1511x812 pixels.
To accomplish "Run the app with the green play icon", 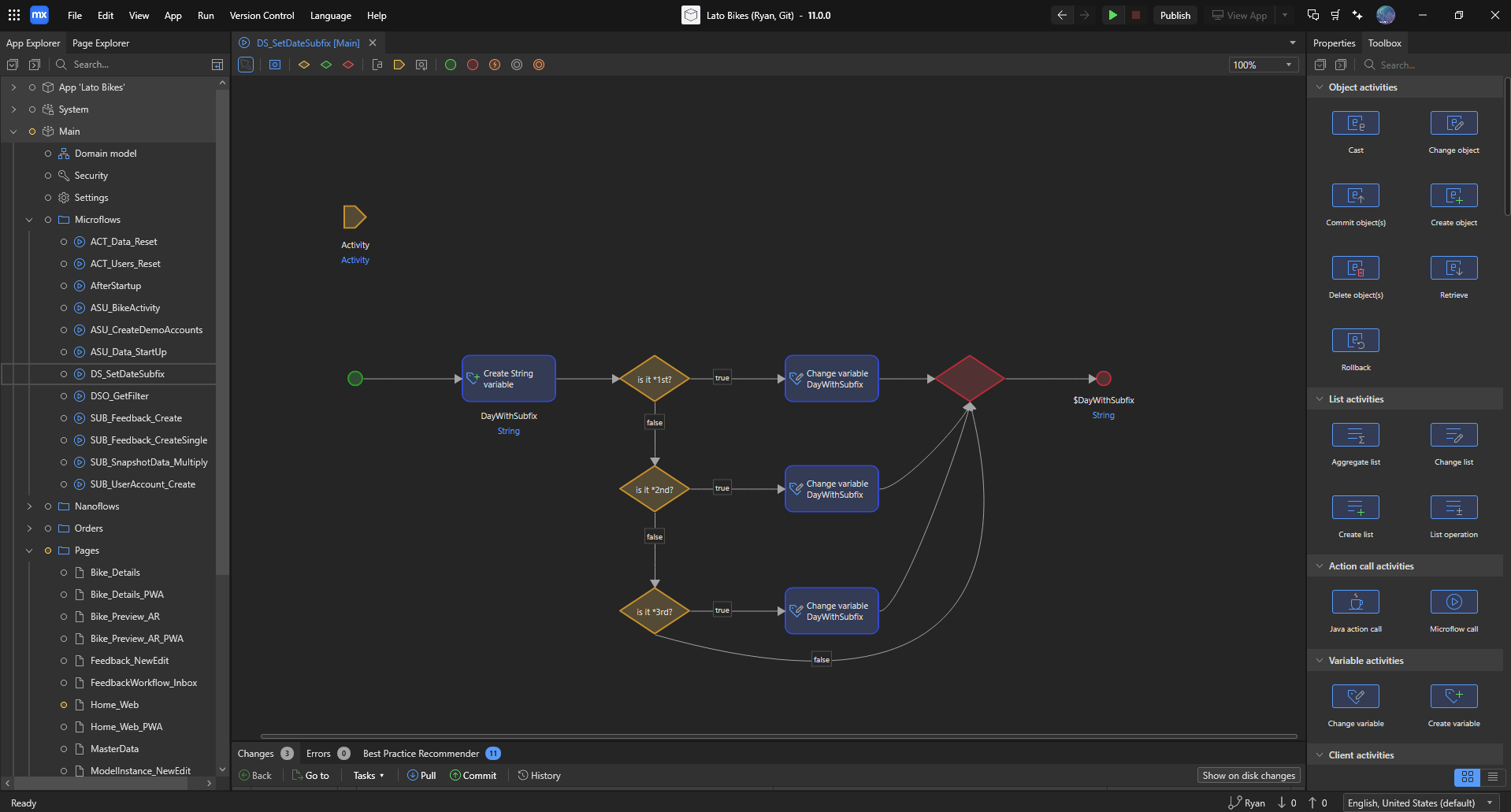I will coord(1112,15).
